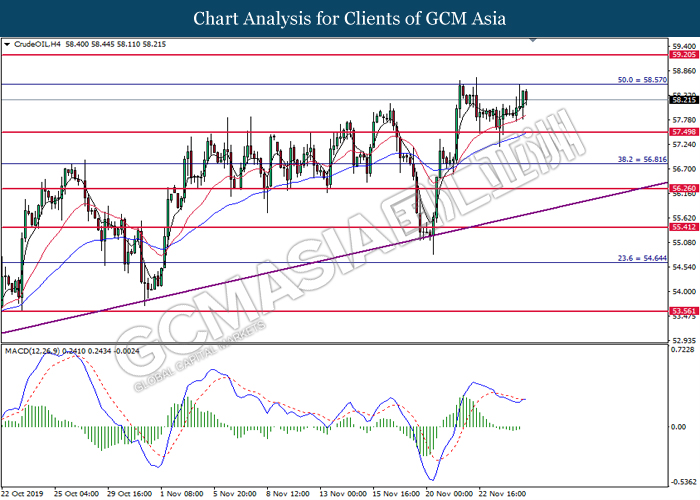Click the 5 Nov 20:00 time label
700x500 pixels.
pyautogui.click(x=235, y=493)
